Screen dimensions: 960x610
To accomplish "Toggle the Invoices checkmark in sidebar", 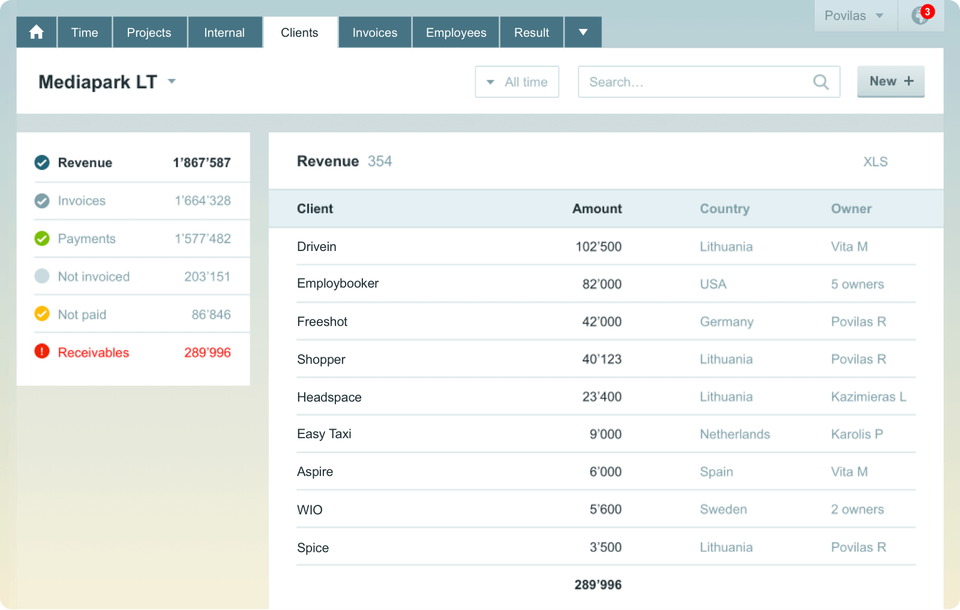I will 41,200.
